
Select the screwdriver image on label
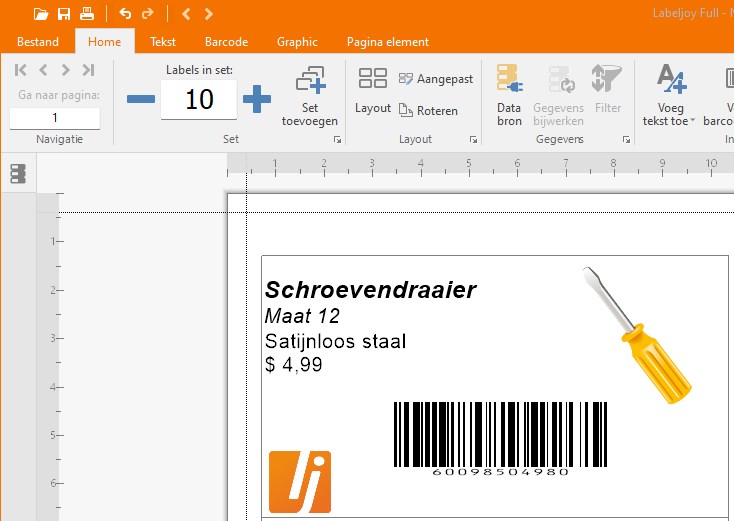point(637,336)
